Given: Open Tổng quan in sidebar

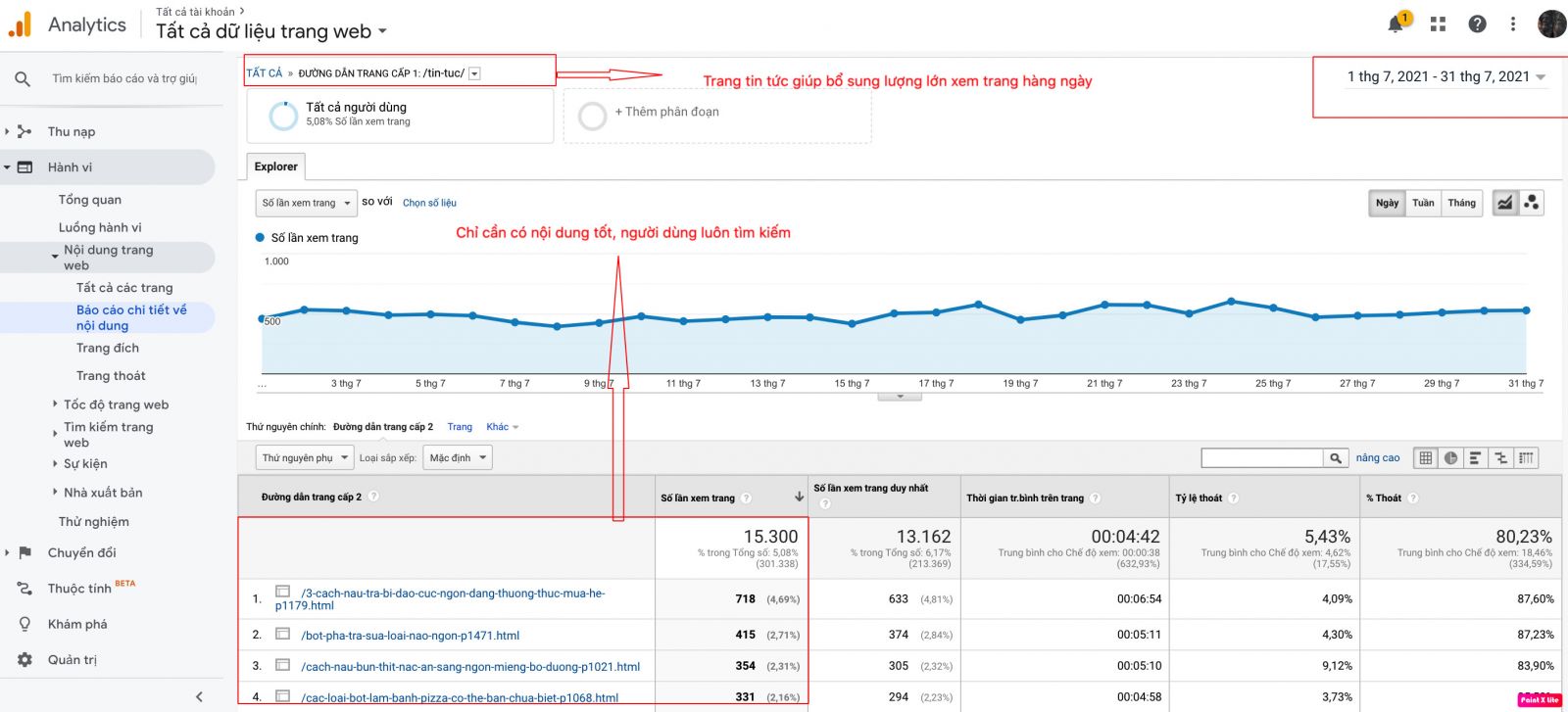Looking at the screenshot, I should click(x=90, y=199).
